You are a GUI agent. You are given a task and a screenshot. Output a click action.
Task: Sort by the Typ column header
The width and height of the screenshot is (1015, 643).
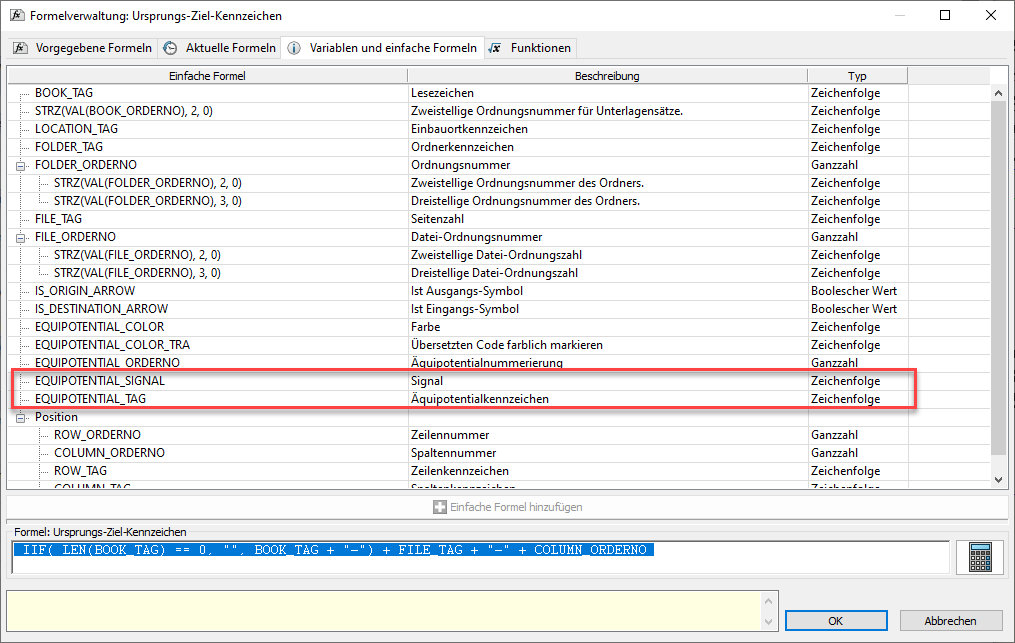[857, 76]
